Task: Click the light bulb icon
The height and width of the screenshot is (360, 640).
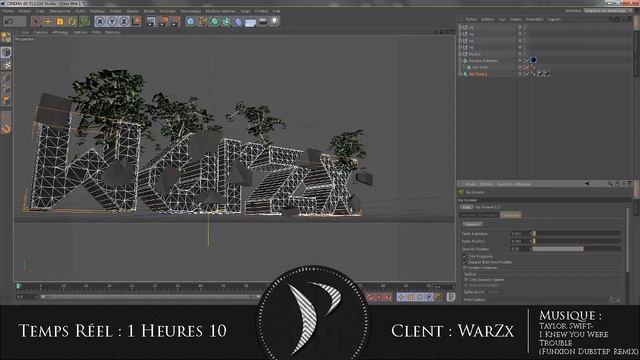Action: point(275,21)
